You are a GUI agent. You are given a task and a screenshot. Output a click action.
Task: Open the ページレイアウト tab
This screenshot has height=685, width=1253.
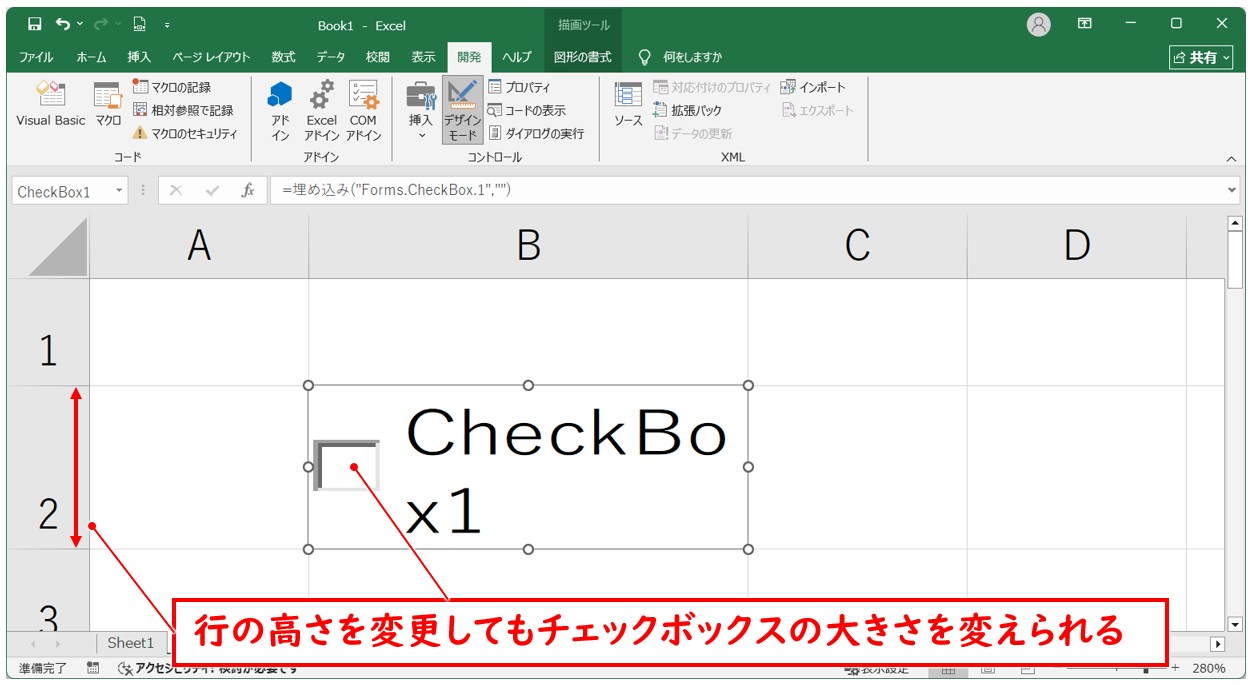[211, 57]
